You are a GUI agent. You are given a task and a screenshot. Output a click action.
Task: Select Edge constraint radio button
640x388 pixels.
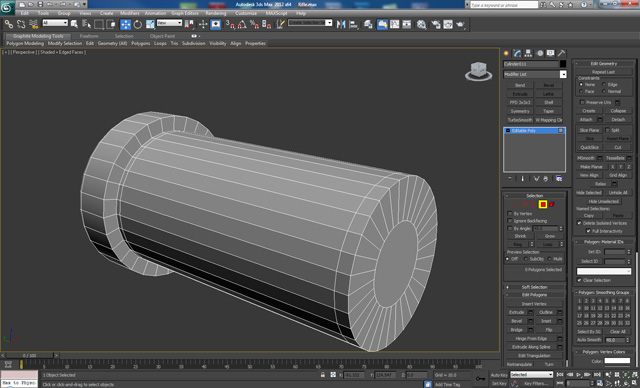point(604,84)
